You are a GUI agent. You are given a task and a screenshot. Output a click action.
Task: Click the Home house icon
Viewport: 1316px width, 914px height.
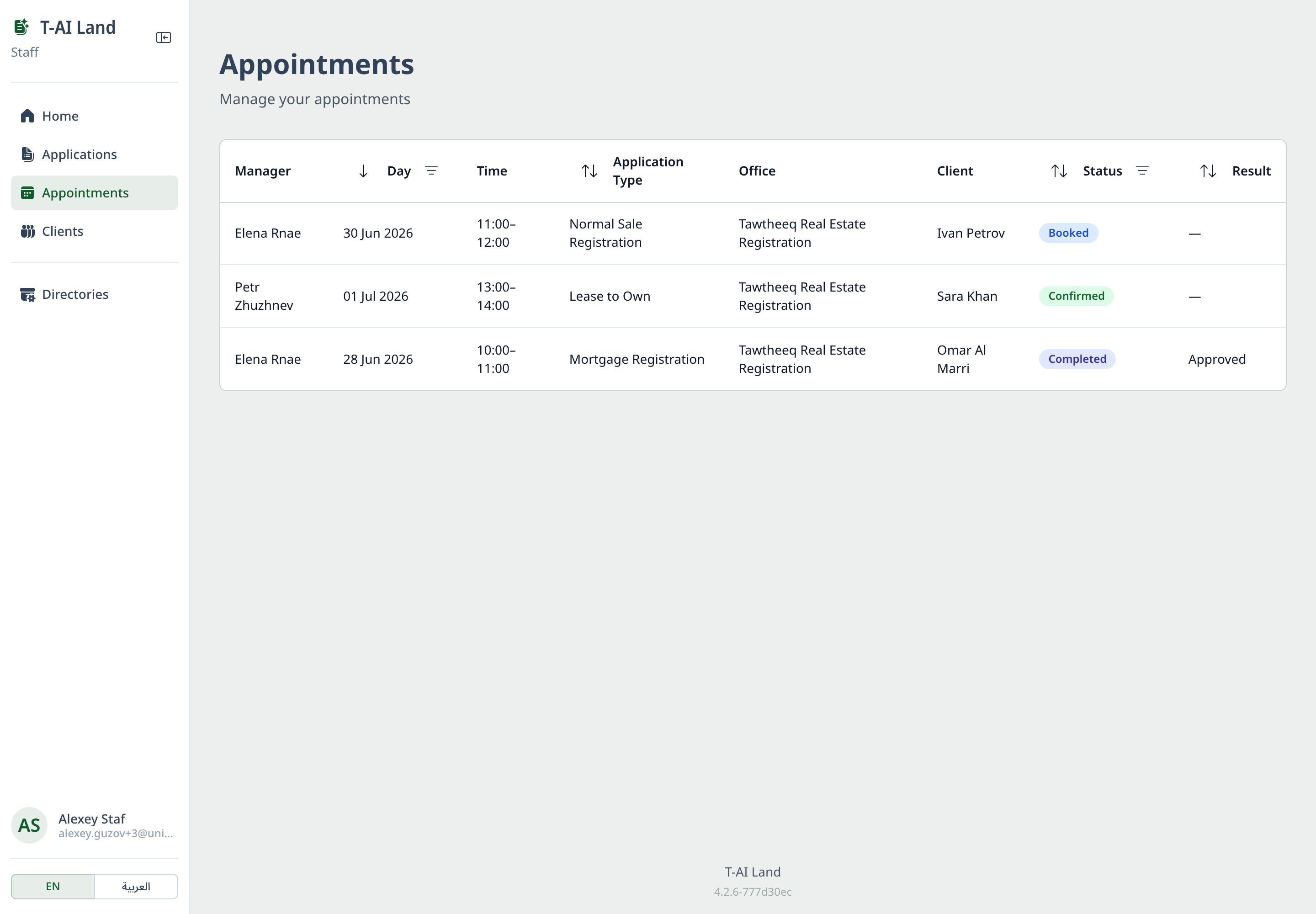(x=27, y=116)
